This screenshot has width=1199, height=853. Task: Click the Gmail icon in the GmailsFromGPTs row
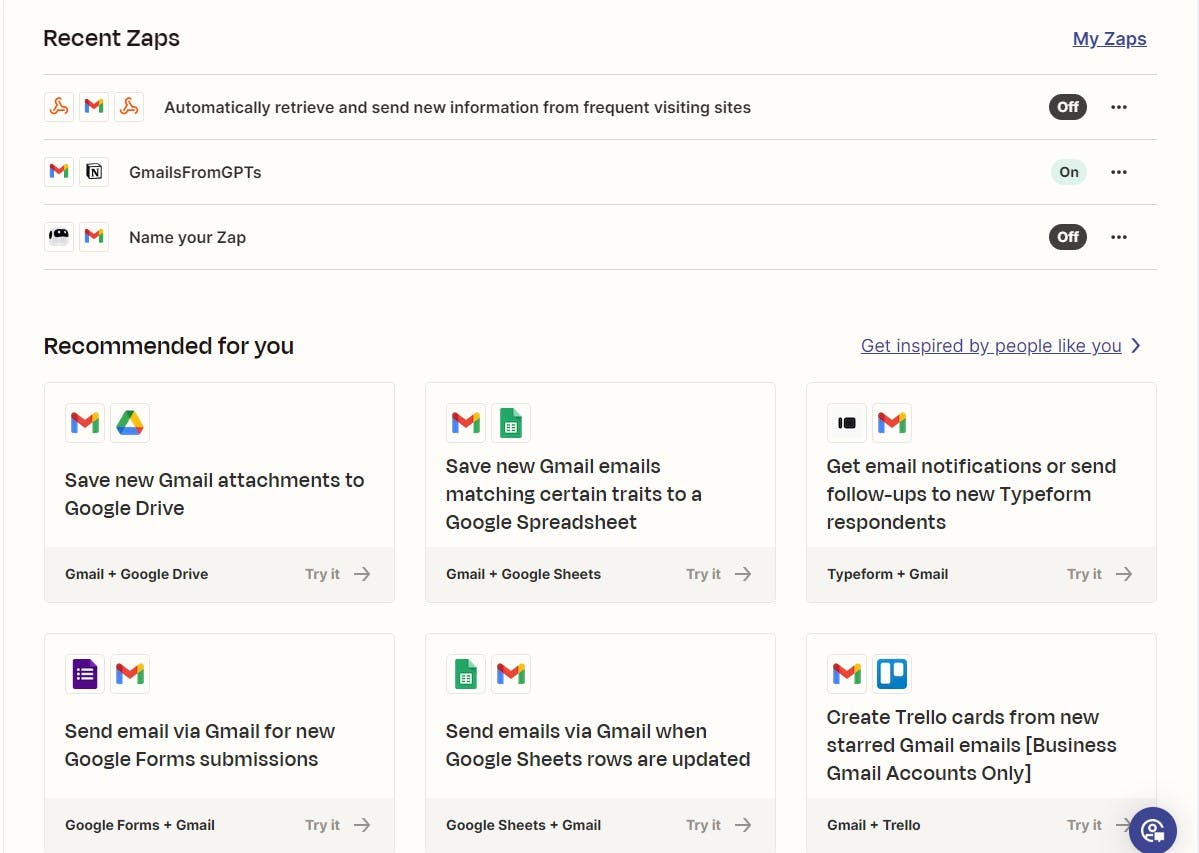coord(59,172)
